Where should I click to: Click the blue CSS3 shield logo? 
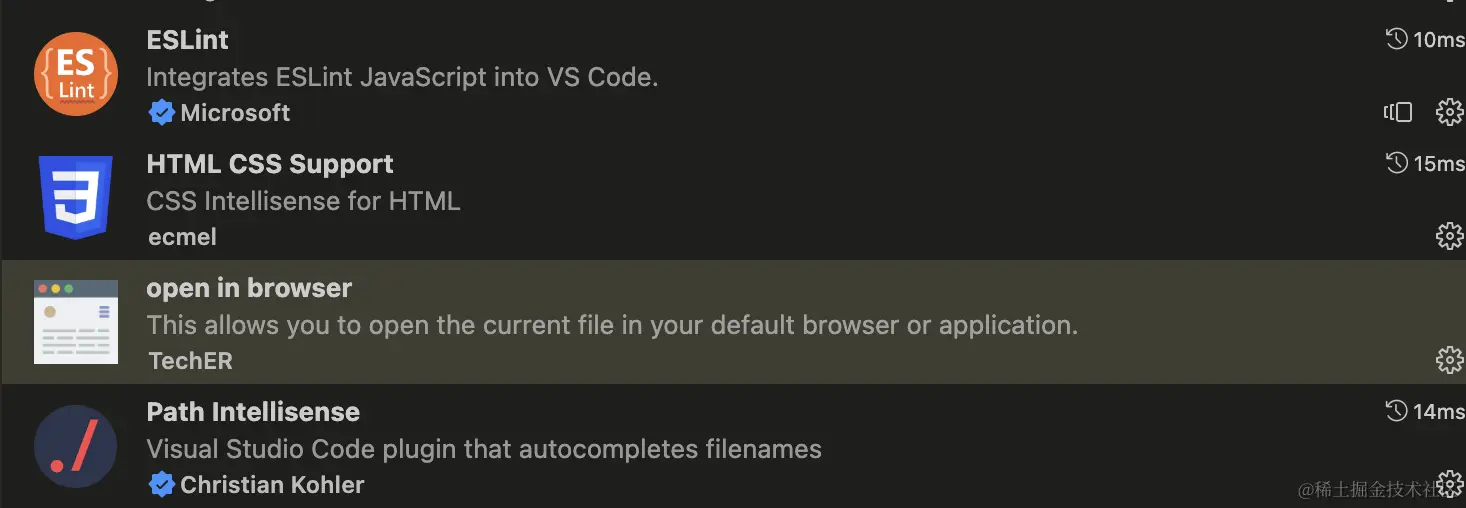click(76, 197)
